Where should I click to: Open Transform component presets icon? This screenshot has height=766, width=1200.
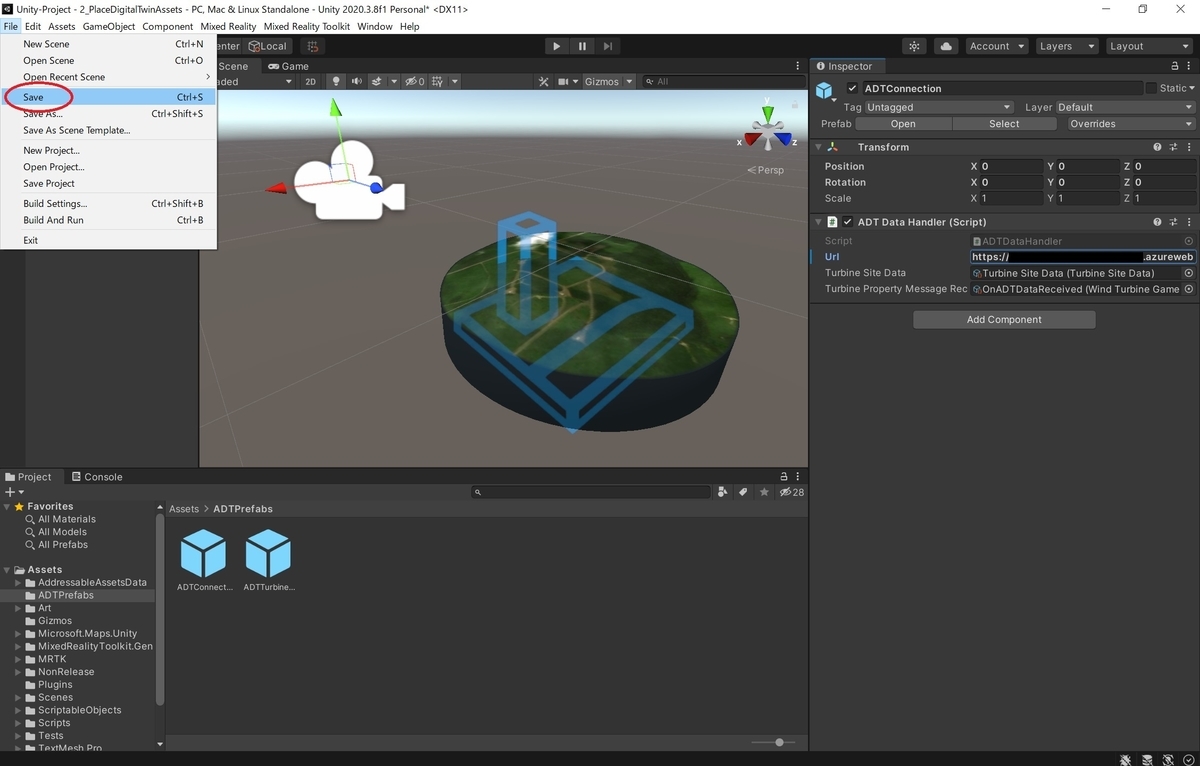(x=1173, y=147)
